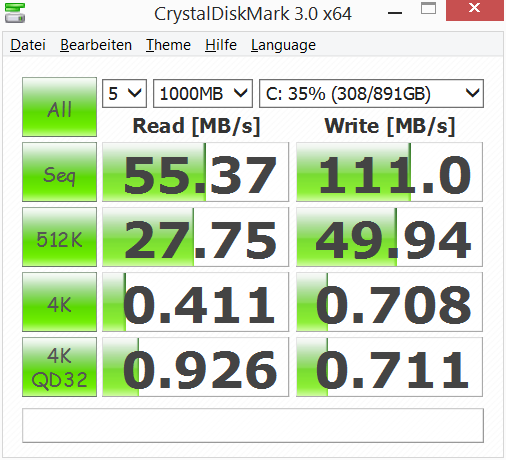This screenshot has height=460, width=506.
Task: Click the empty comment field at bottom
Action: (253, 425)
